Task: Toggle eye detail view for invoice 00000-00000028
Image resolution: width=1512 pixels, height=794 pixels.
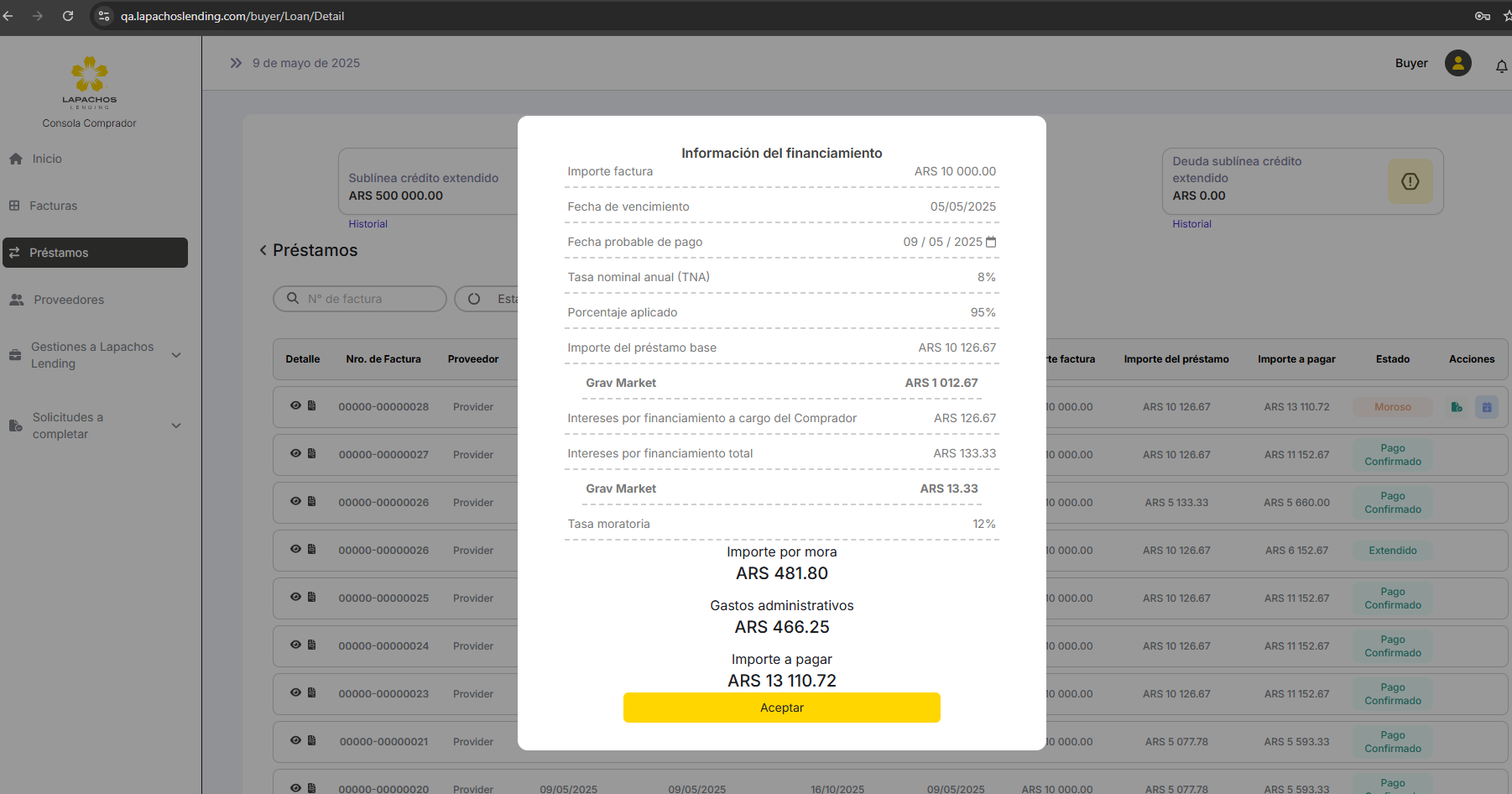Action: tap(295, 405)
